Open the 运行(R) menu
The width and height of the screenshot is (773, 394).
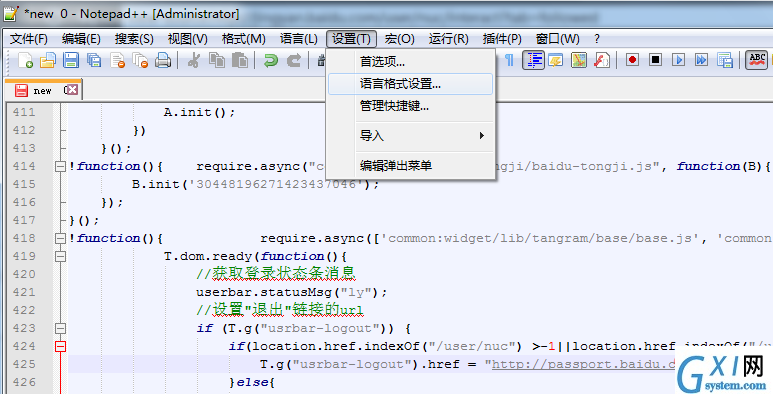point(448,39)
